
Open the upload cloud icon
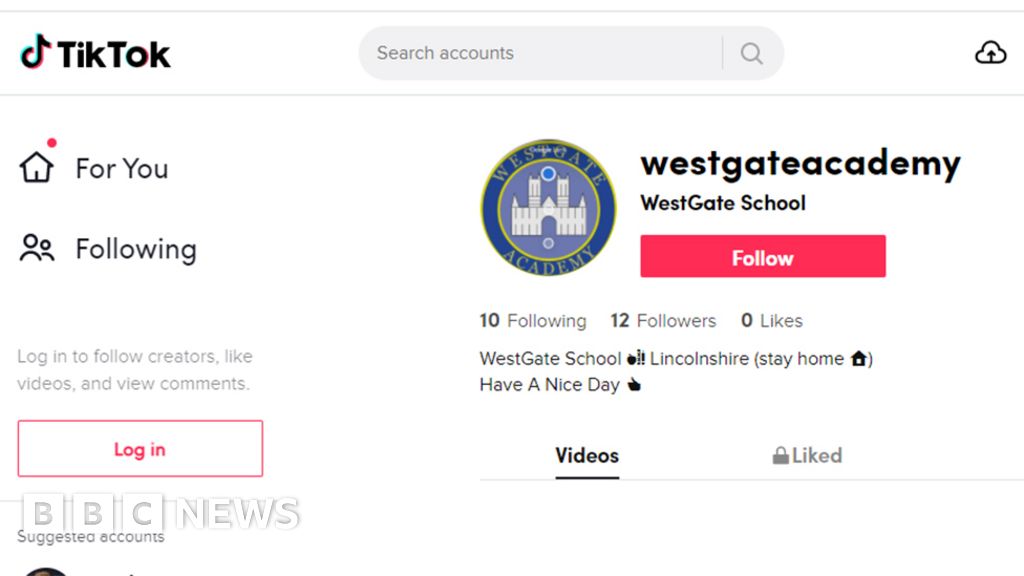click(x=991, y=52)
